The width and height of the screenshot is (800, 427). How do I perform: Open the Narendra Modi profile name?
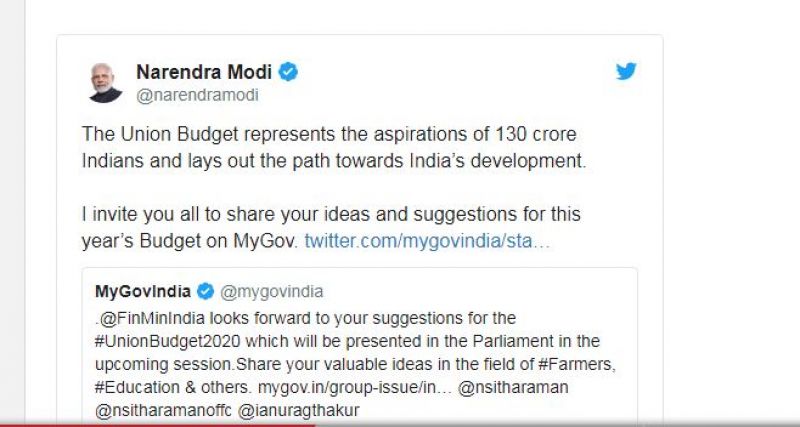click(x=205, y=72)
